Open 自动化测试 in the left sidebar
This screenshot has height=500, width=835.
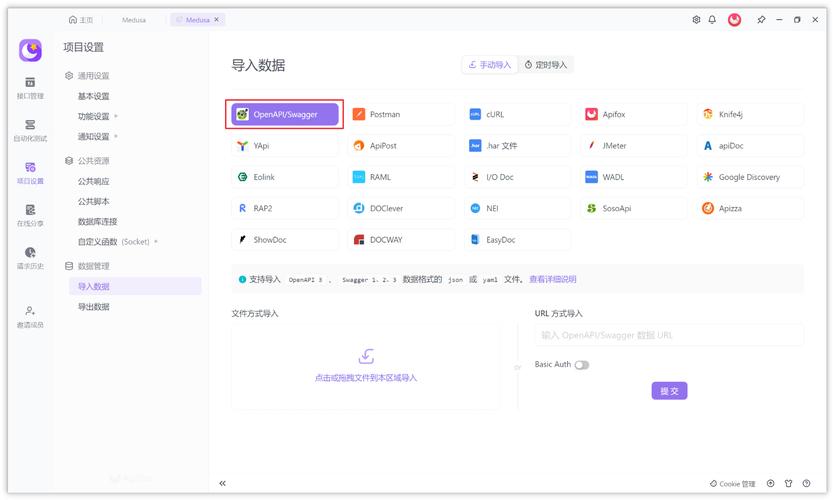[30, 131]
